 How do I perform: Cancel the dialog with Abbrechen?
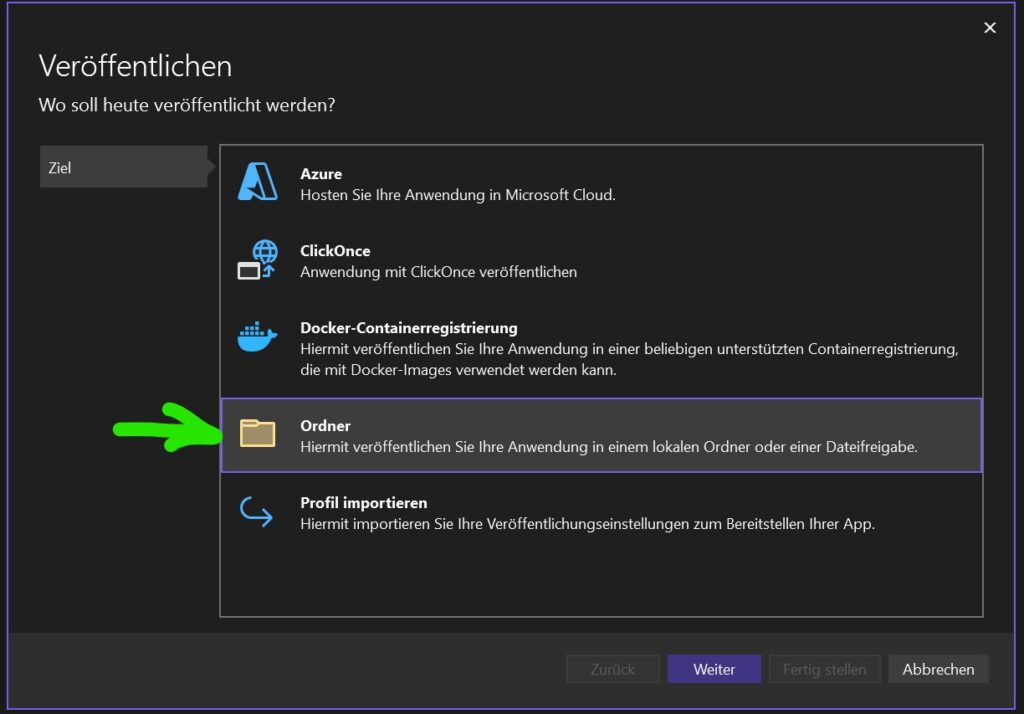pyautogui.click(x=938, y=669)
